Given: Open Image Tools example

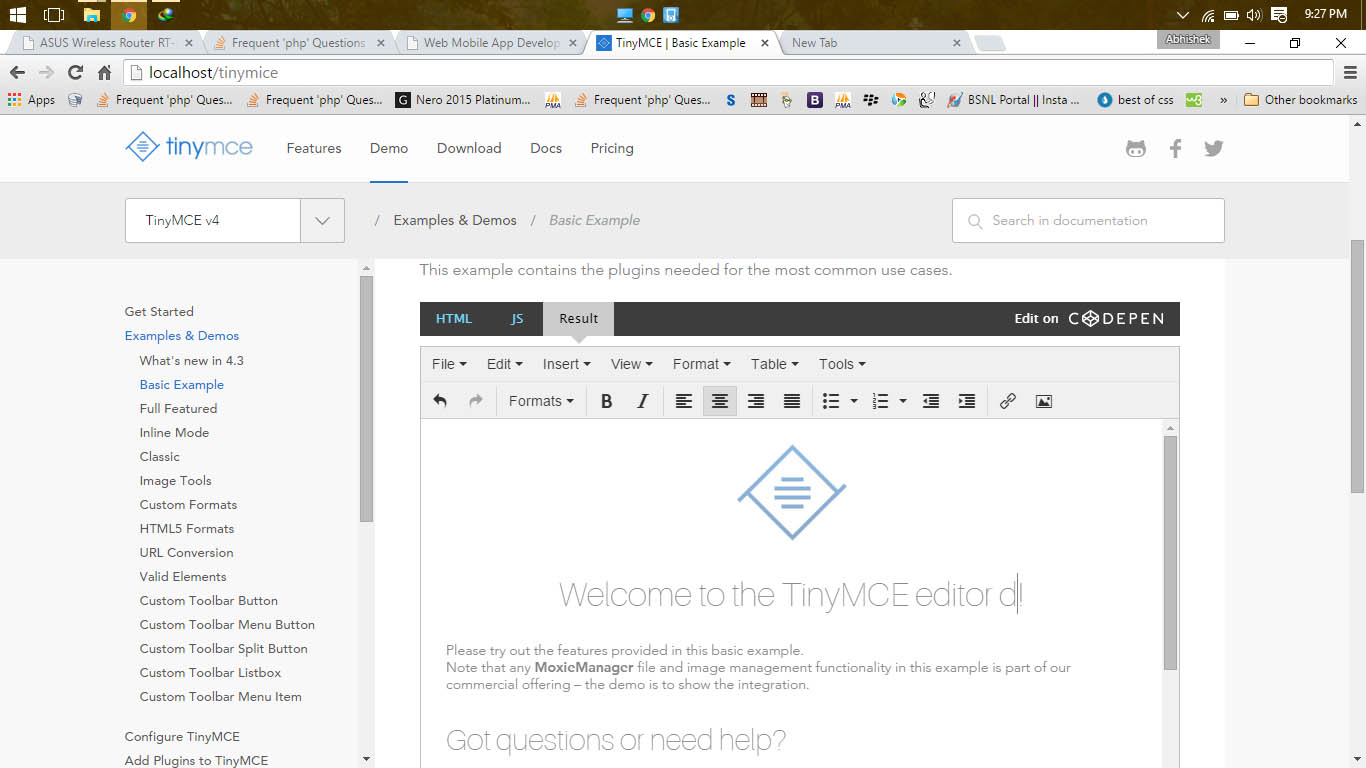Looking at the screenshot, I should click(176, 480).
